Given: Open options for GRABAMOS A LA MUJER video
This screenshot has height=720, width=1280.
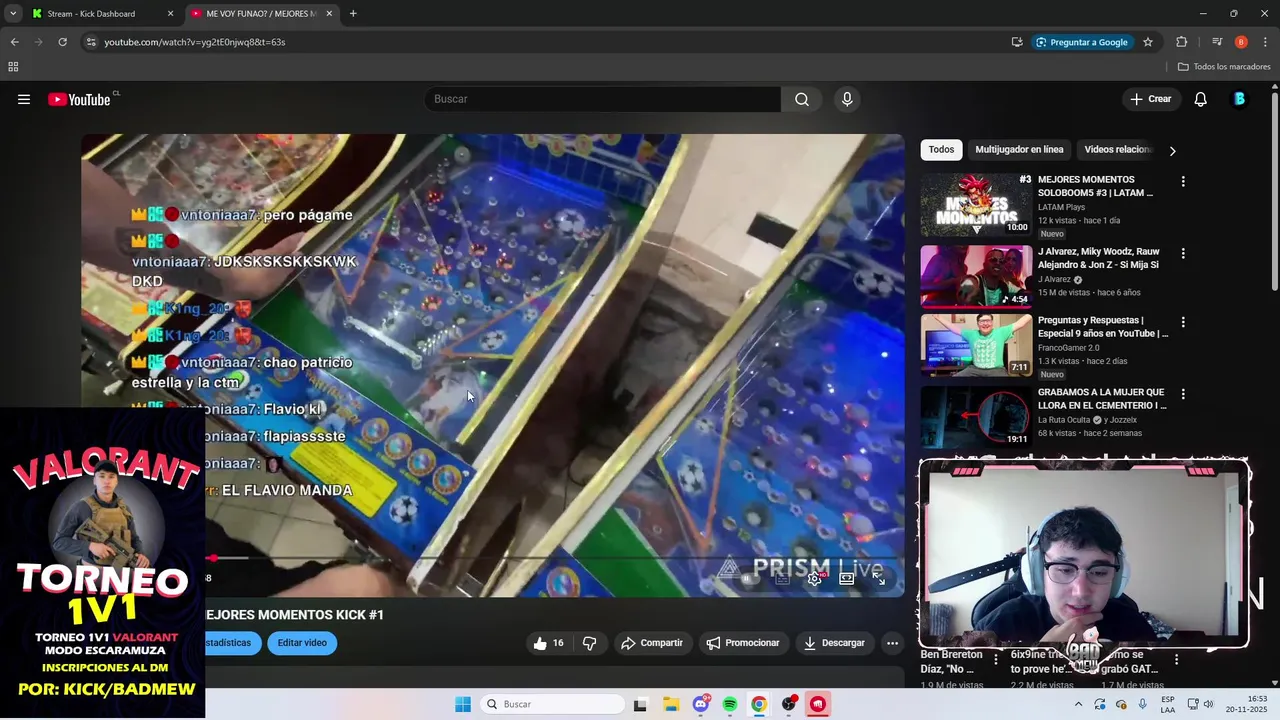Looking at the screenshot, I should pos(1183,394).
